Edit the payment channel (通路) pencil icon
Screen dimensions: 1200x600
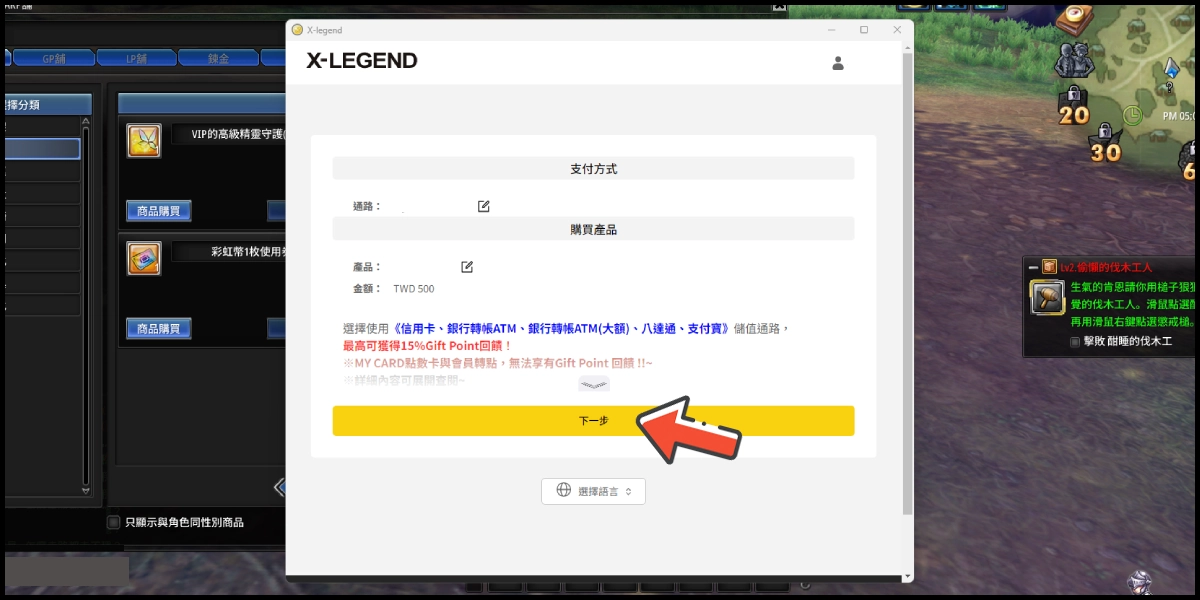(484, 206)
